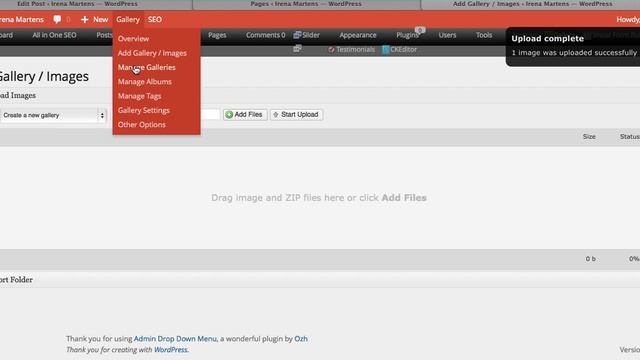Select Manage Tags menu entry
640x360 pixels.
[140, 96]
